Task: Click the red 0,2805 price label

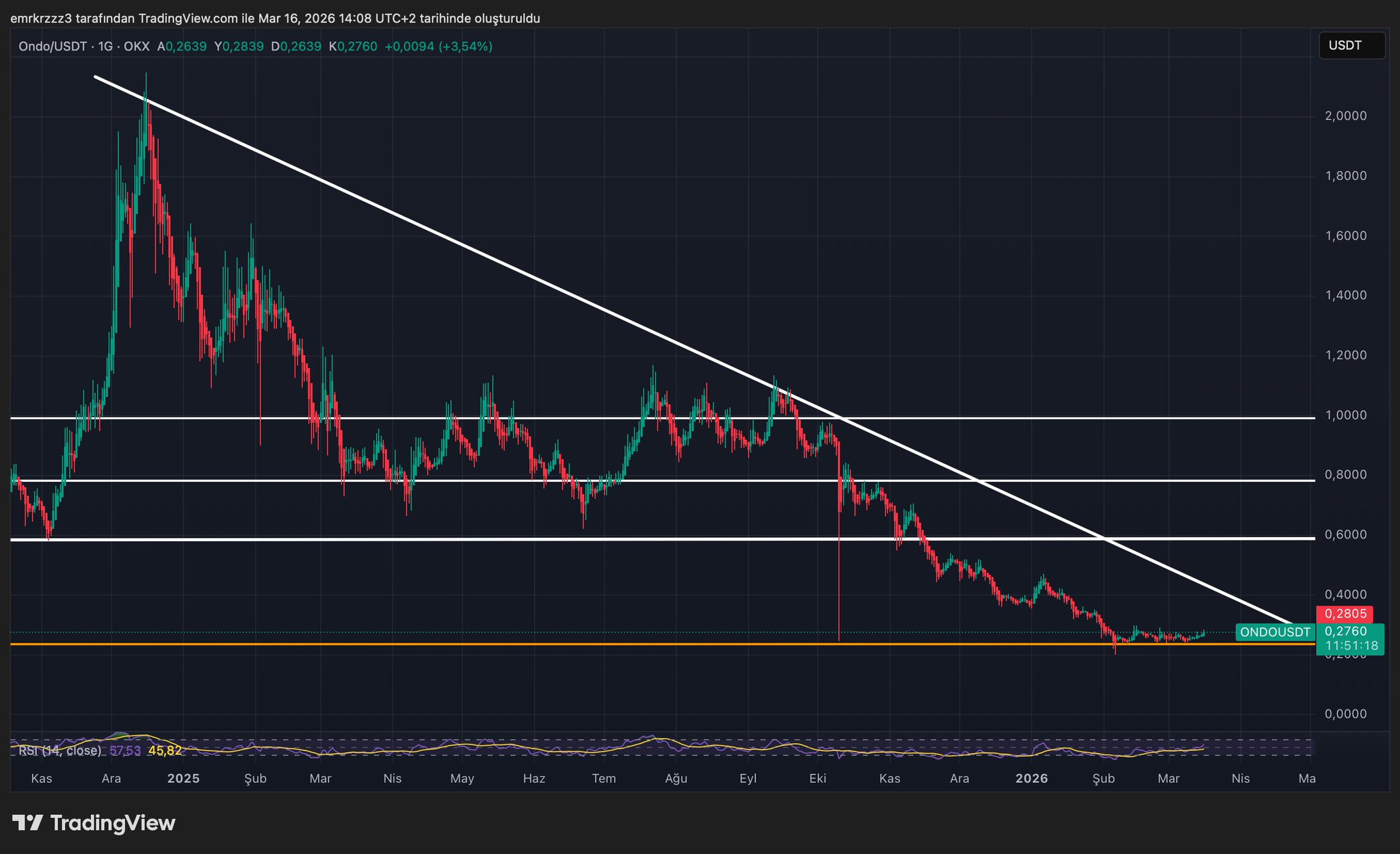Action: click(1344, 614)
